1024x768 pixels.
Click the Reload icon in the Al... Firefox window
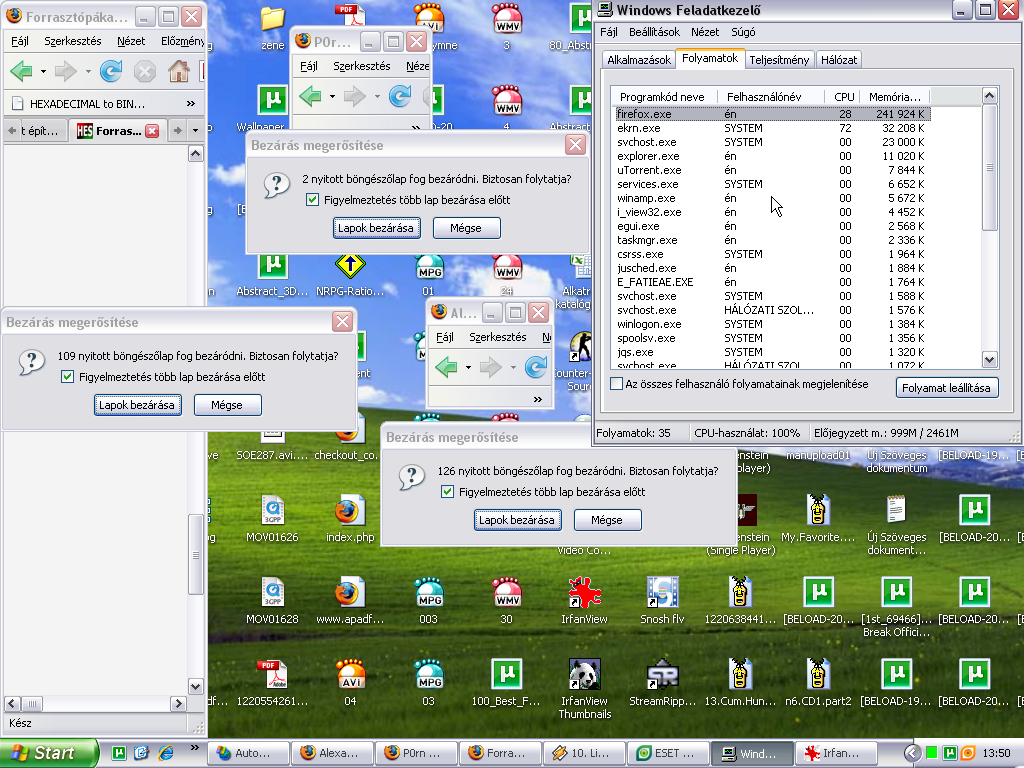tap(536, 367)
